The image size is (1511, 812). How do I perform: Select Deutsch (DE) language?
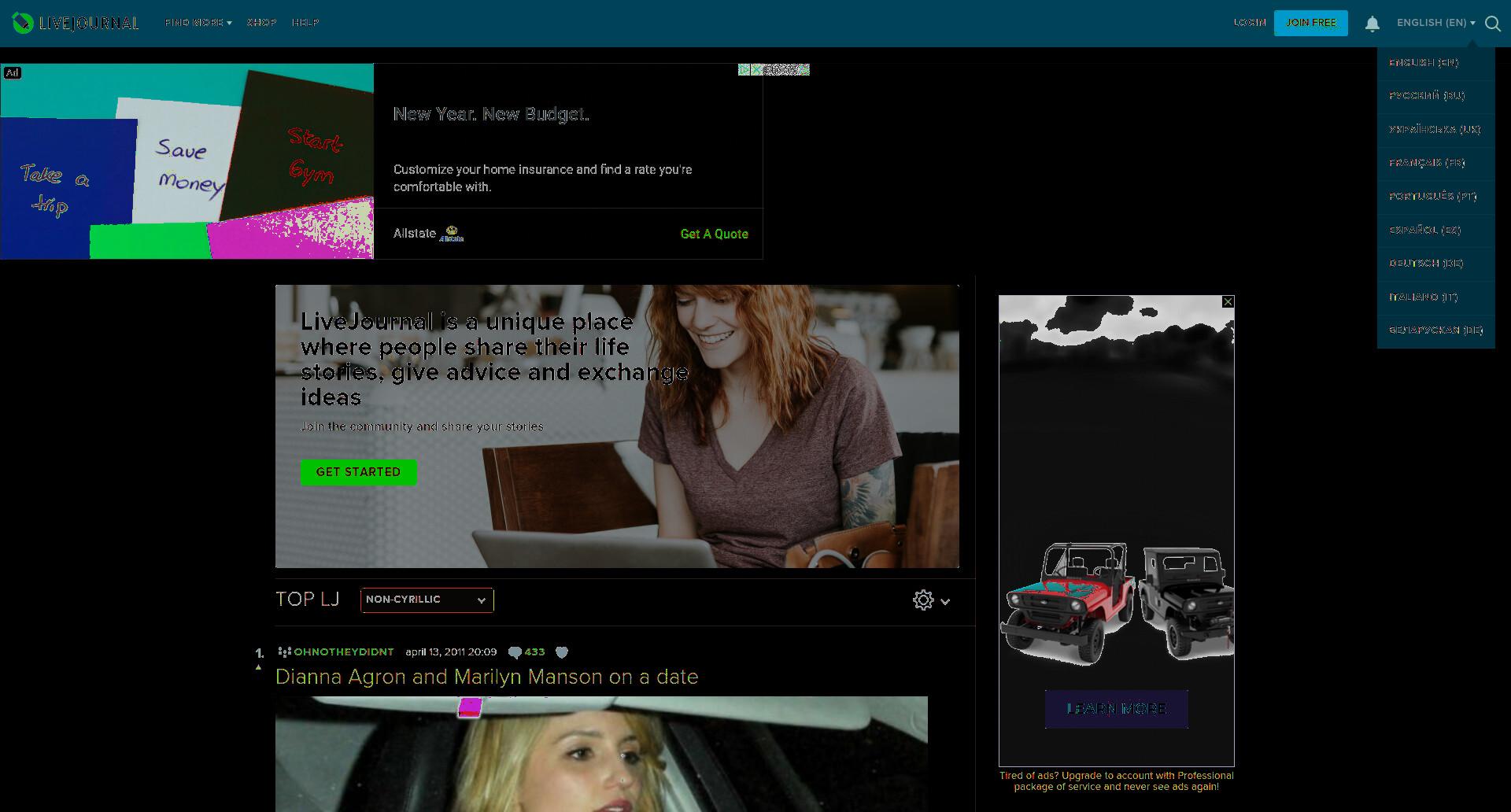(x=1436, y=264)
